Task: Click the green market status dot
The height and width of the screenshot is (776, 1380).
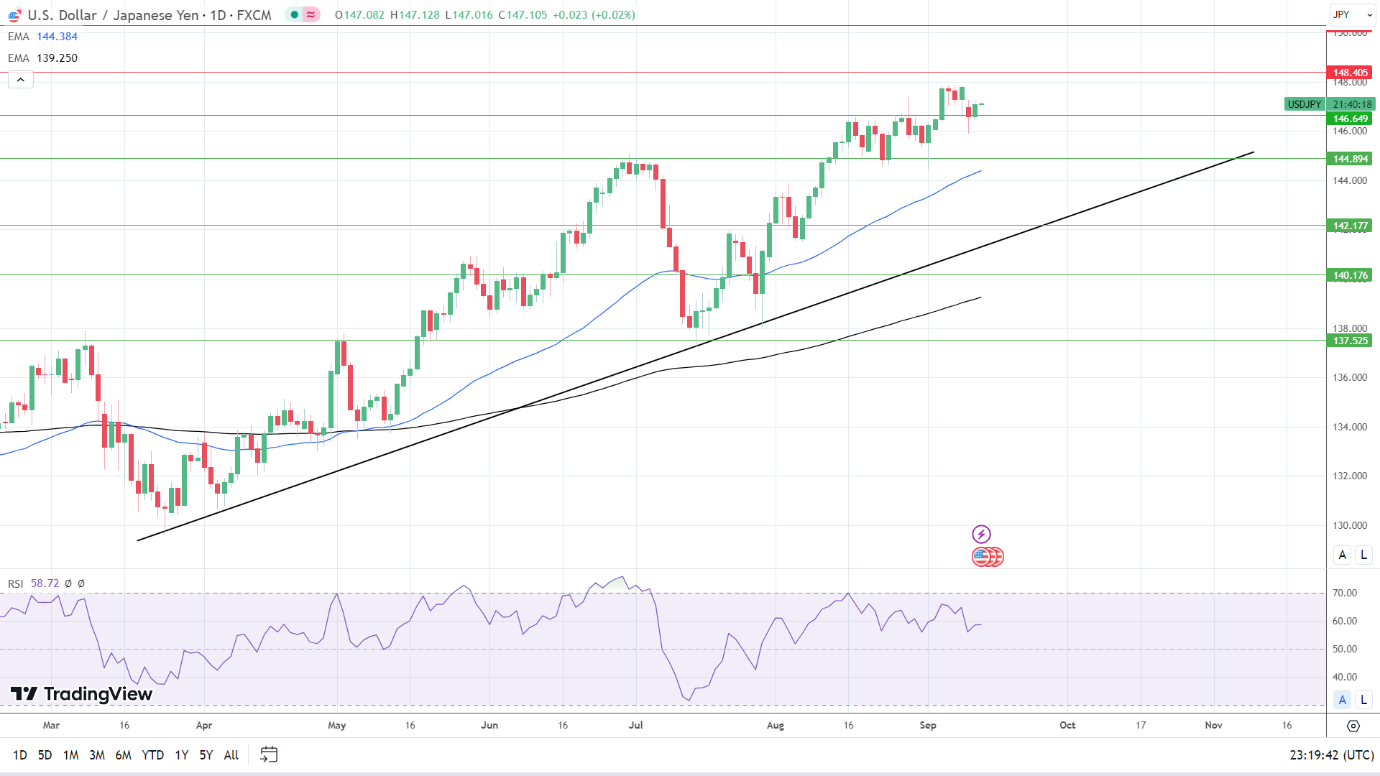Action: (x=292, y=15)
